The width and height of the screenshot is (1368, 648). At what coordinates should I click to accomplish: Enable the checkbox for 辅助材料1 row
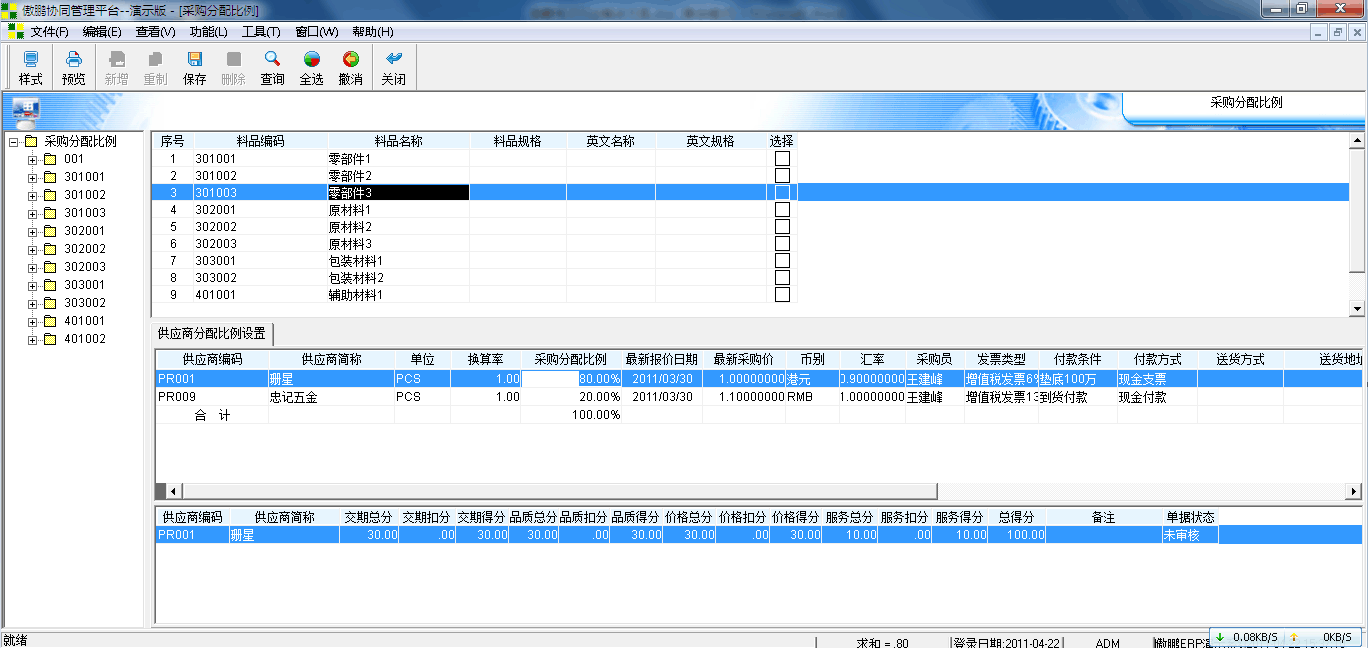tap(782, 295)
